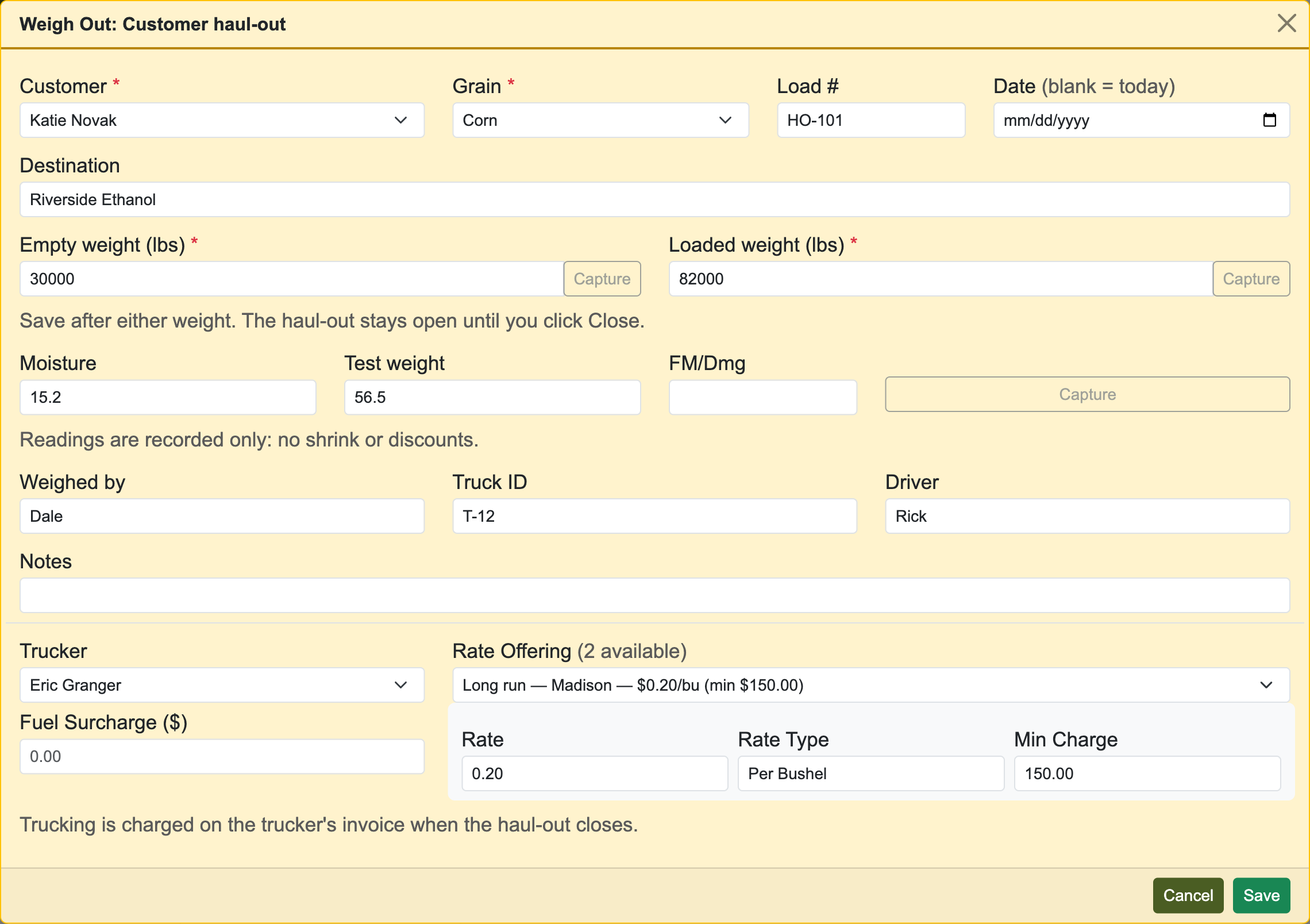
Task: Capture the empty weight from scale
Action: (602, 279)
